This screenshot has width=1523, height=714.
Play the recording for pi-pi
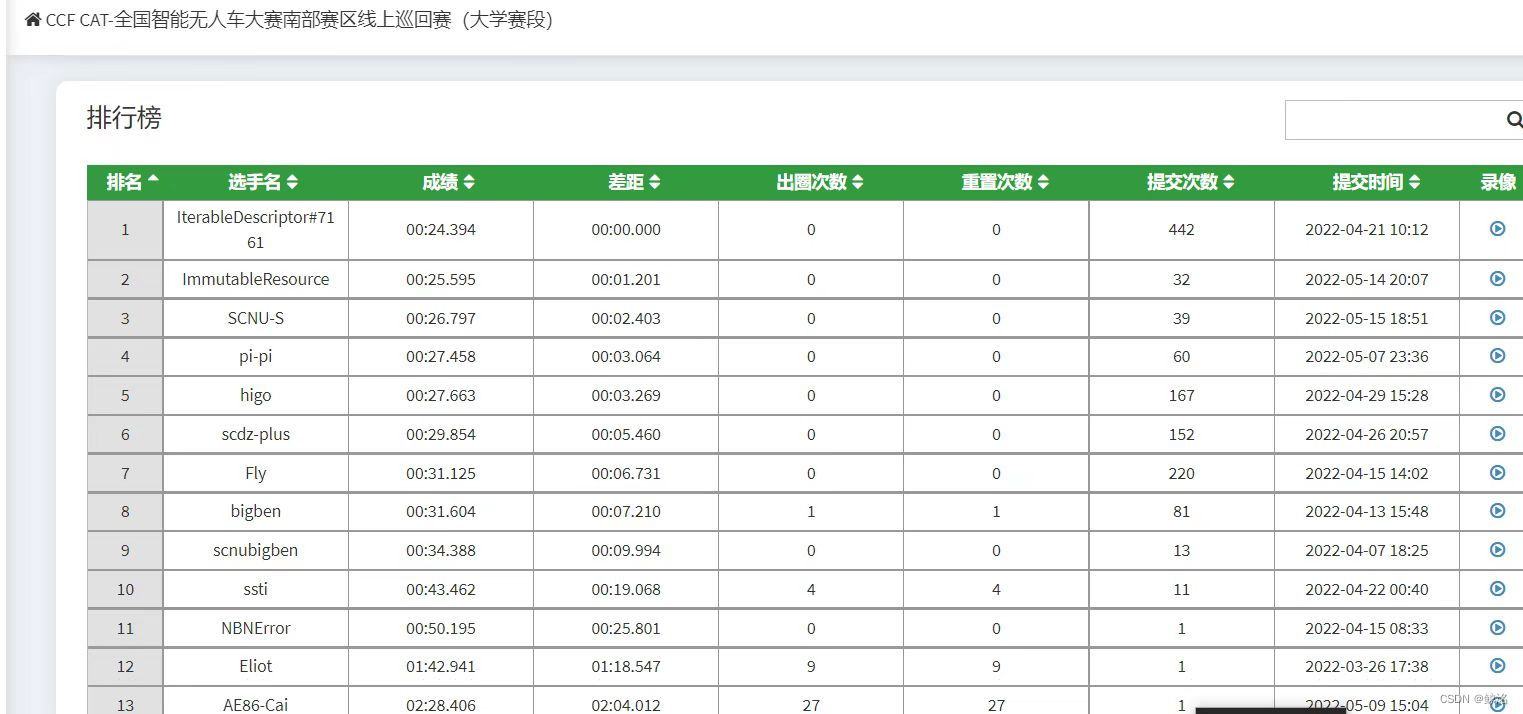pos(1497,355)
